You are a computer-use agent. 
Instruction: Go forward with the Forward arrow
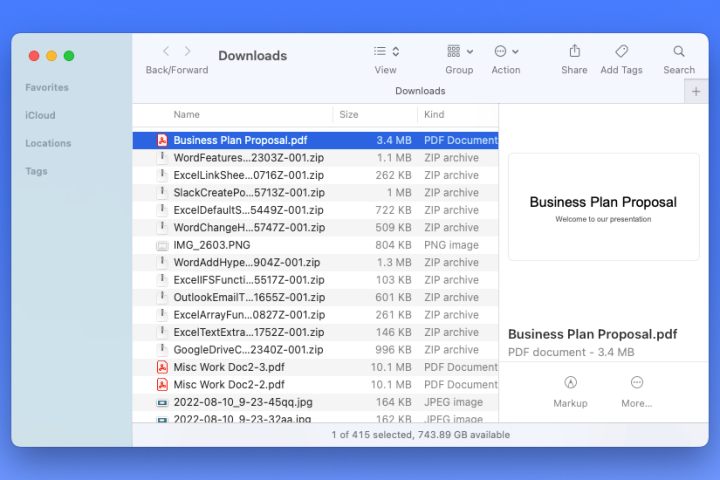(187, 51)
